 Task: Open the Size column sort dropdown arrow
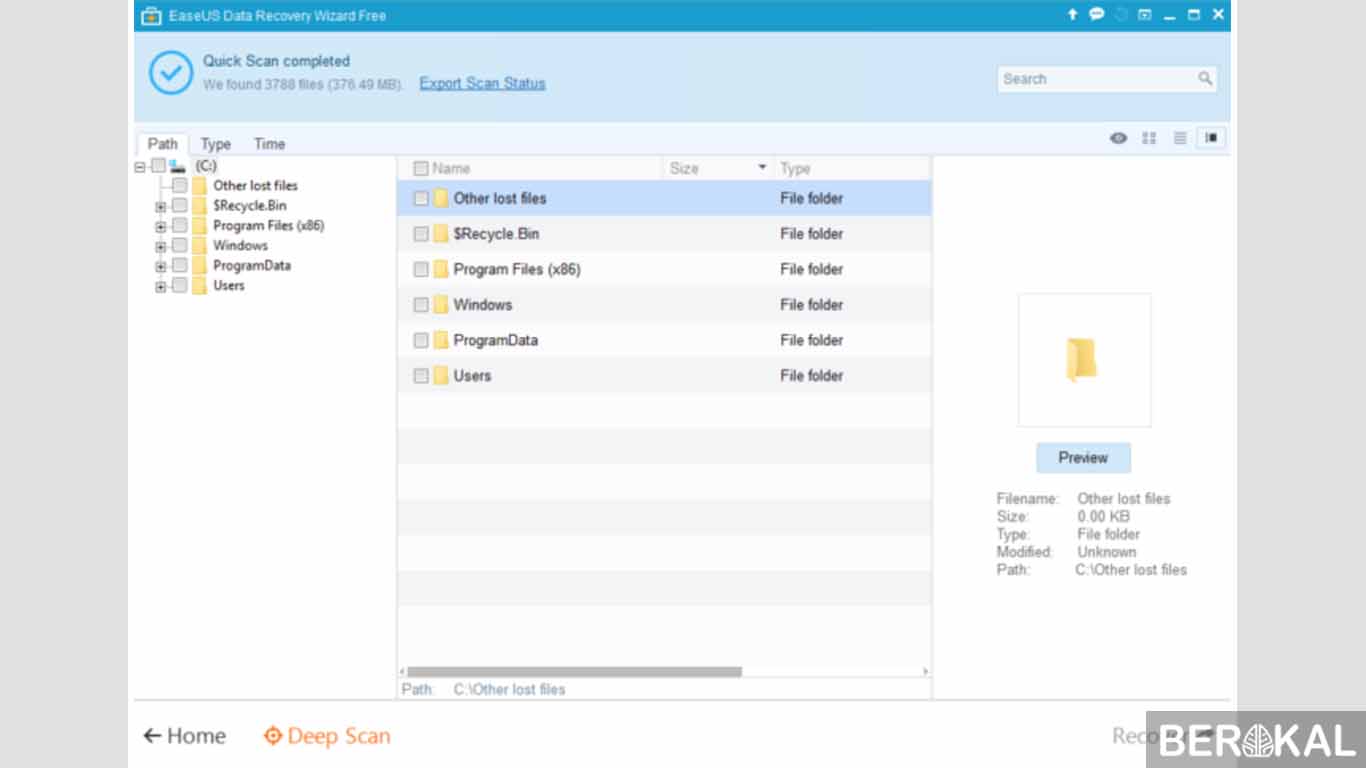coord(762,168)
